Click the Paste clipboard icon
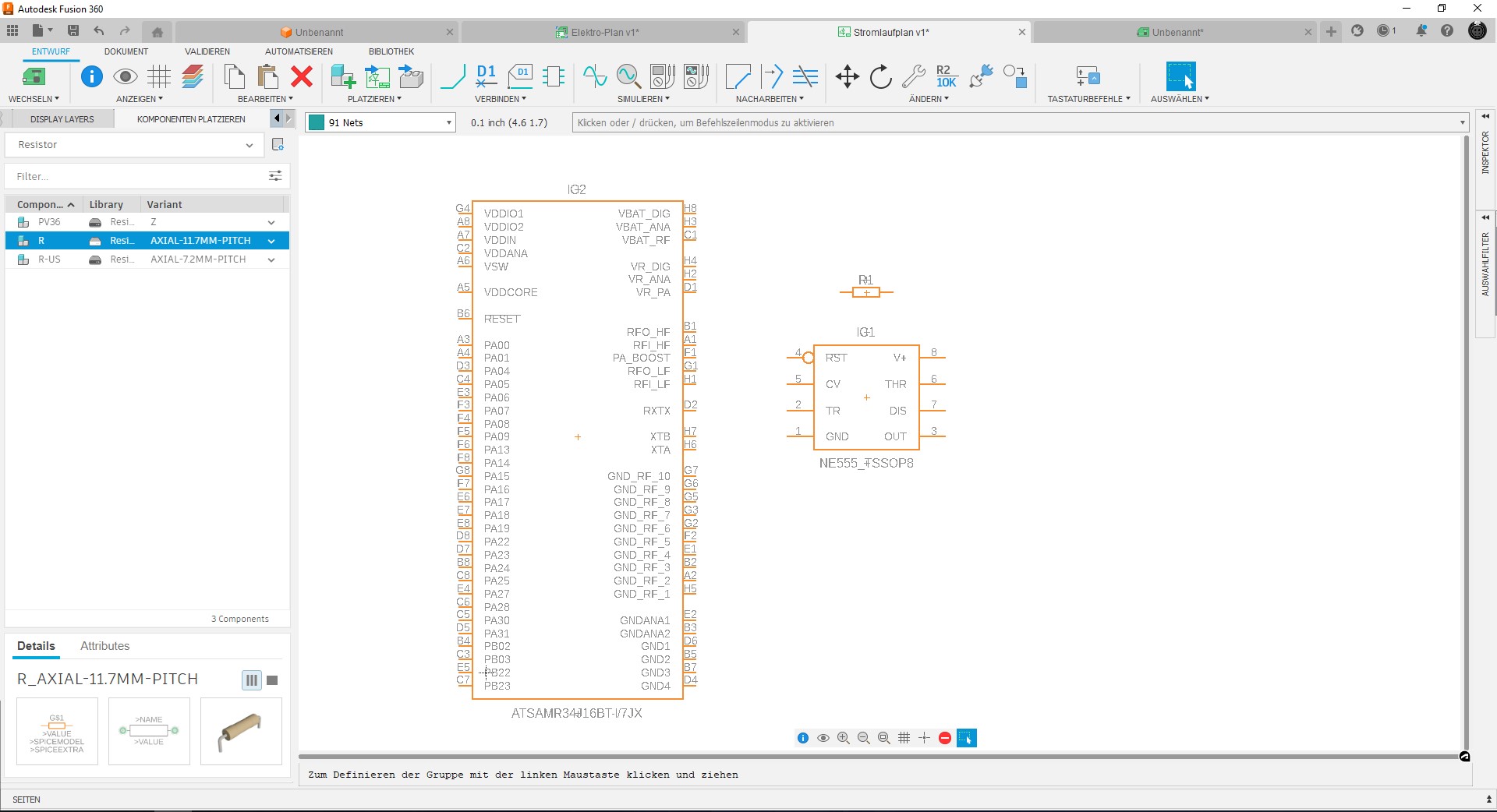This screenshot has width=1497, height=812. pos(268,76)
